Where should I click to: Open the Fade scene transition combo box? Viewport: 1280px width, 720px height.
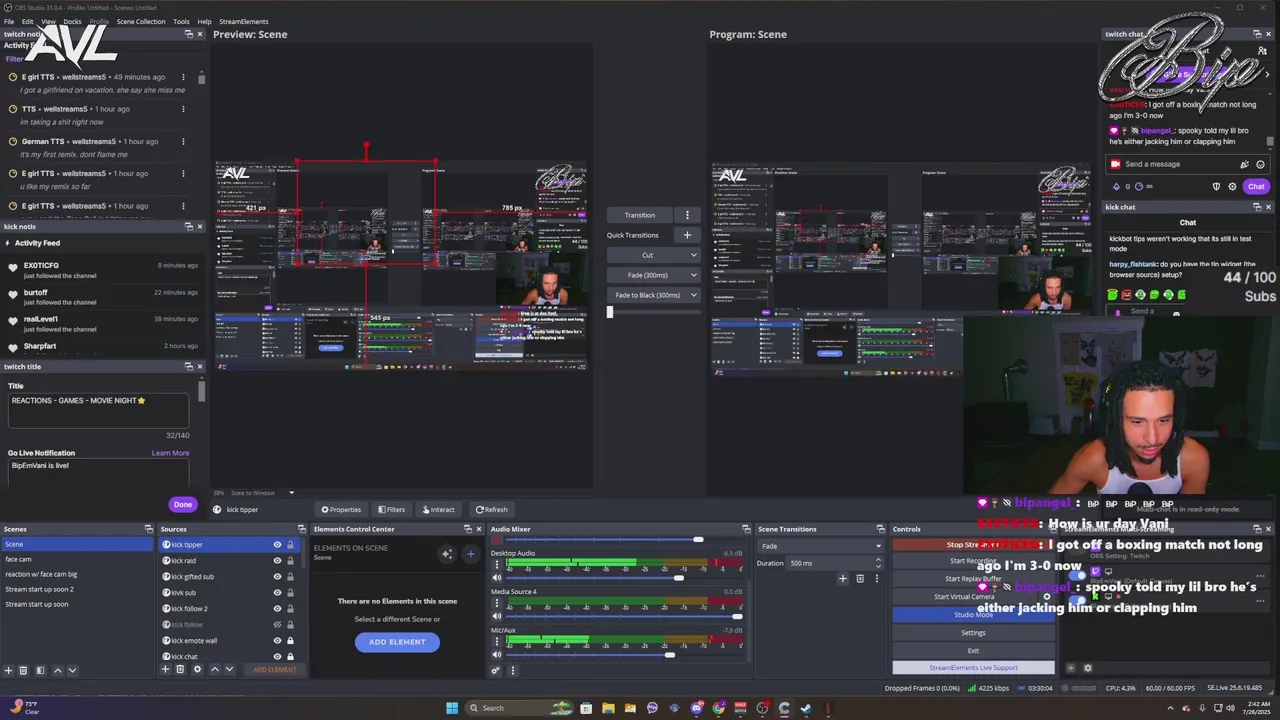coord(820,546)
